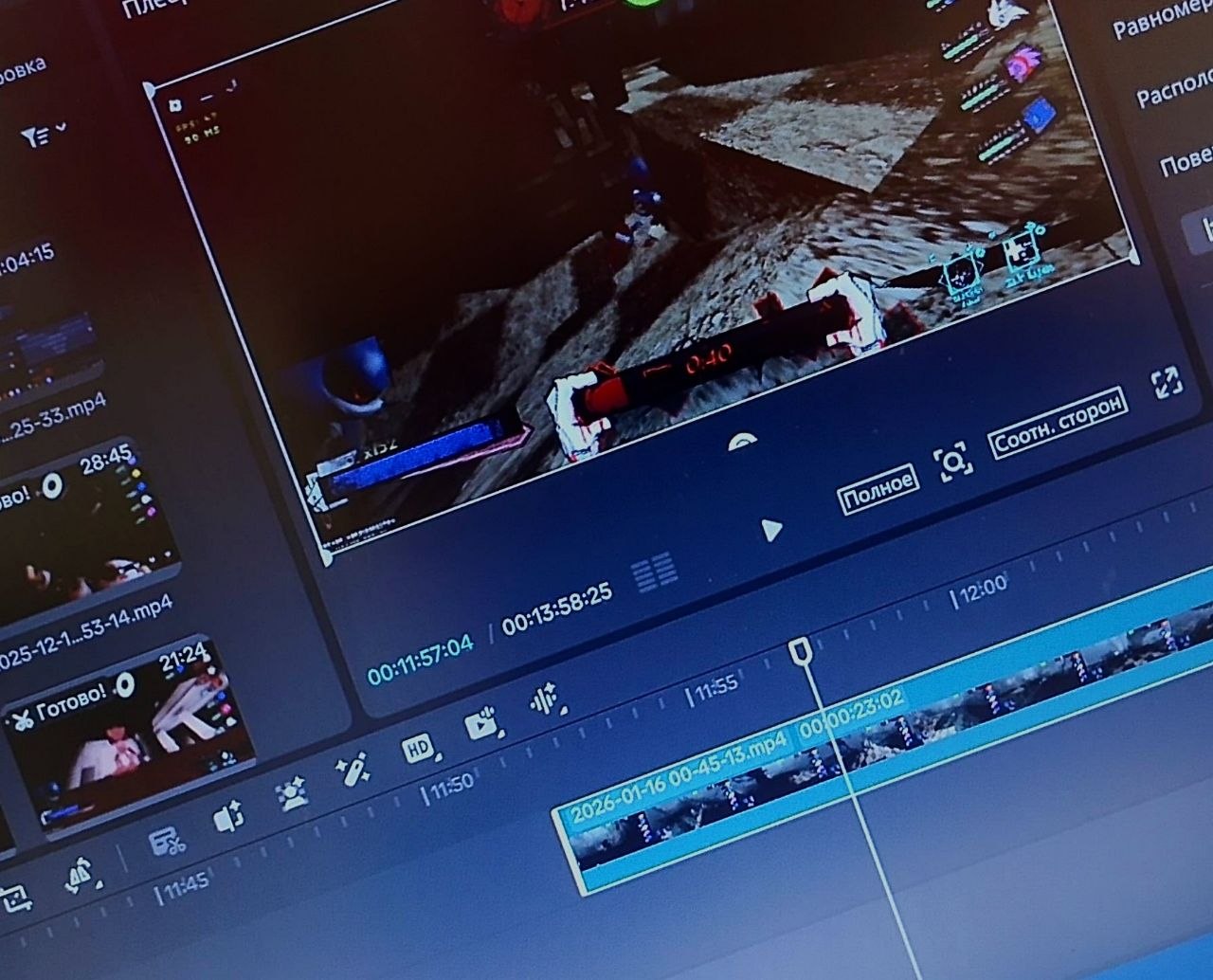Click the timeline playhead marker

click(x=801, y=651)
